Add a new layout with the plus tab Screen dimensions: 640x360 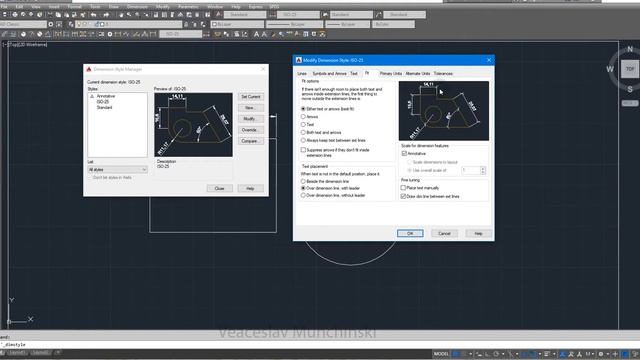[x=58, y=353]
